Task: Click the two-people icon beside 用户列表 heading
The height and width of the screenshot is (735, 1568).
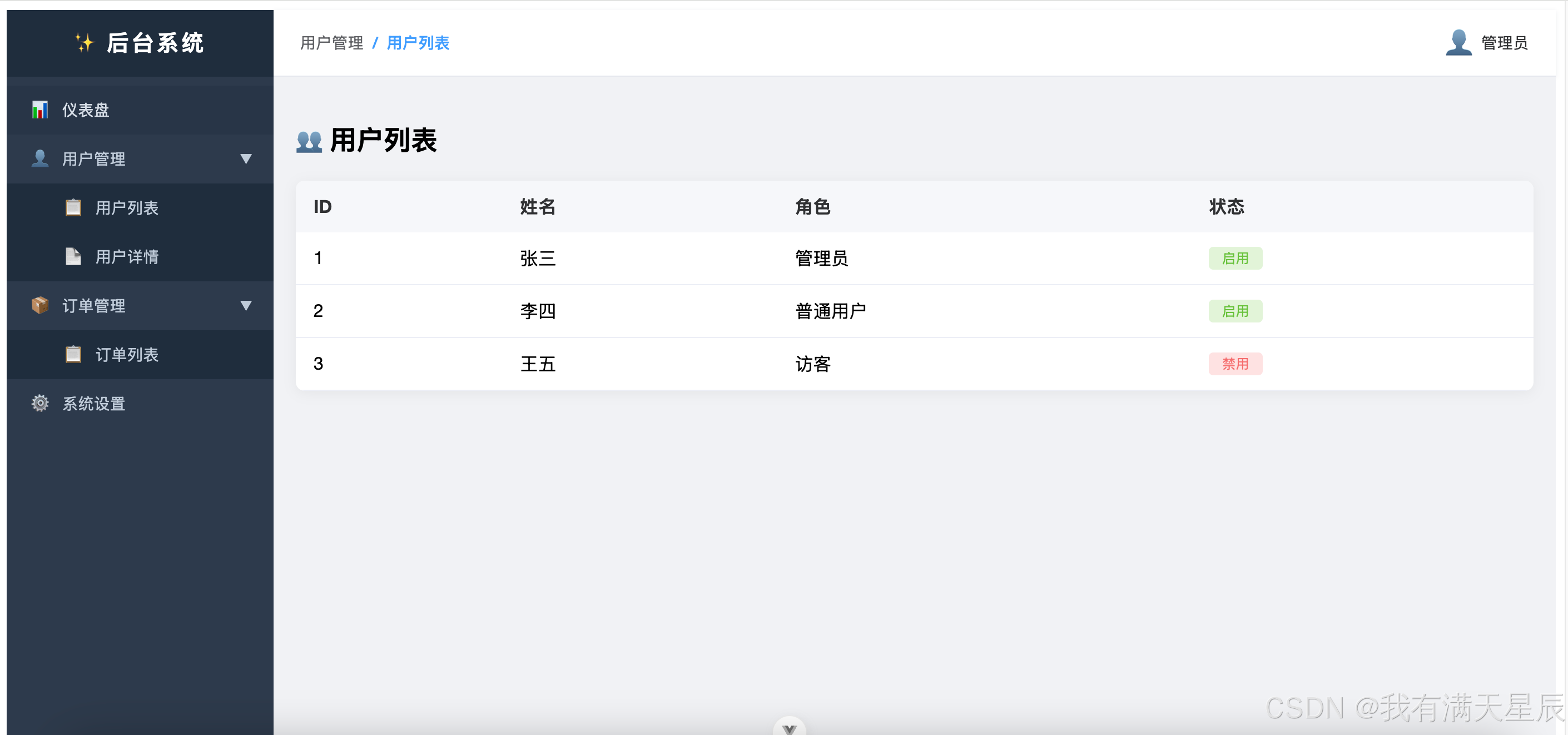Action: (x=309, y=141)
